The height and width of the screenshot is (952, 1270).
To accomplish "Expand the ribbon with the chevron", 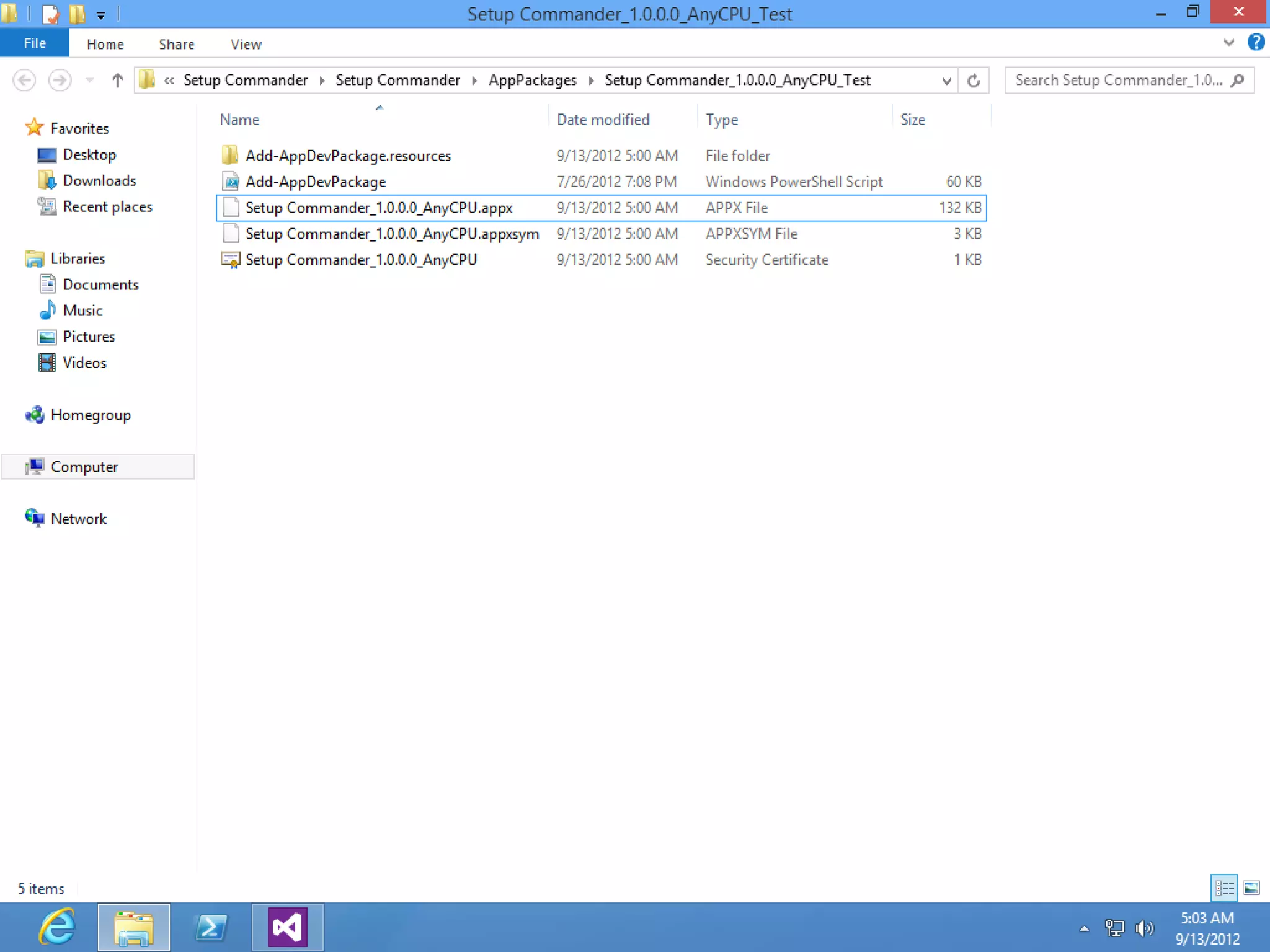I will click(1228, 43).
